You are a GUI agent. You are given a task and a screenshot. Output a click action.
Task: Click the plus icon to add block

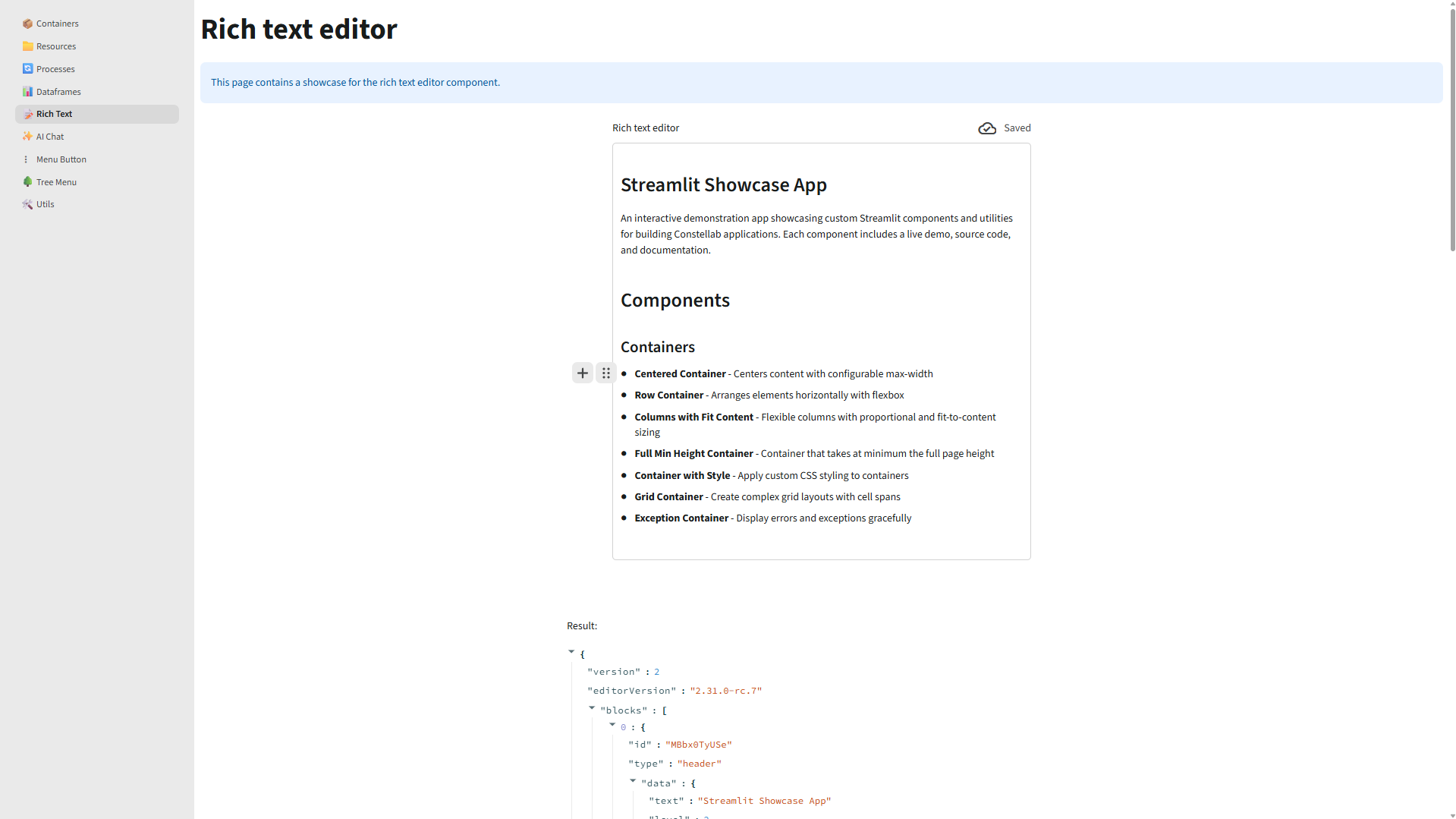point(583,373)
